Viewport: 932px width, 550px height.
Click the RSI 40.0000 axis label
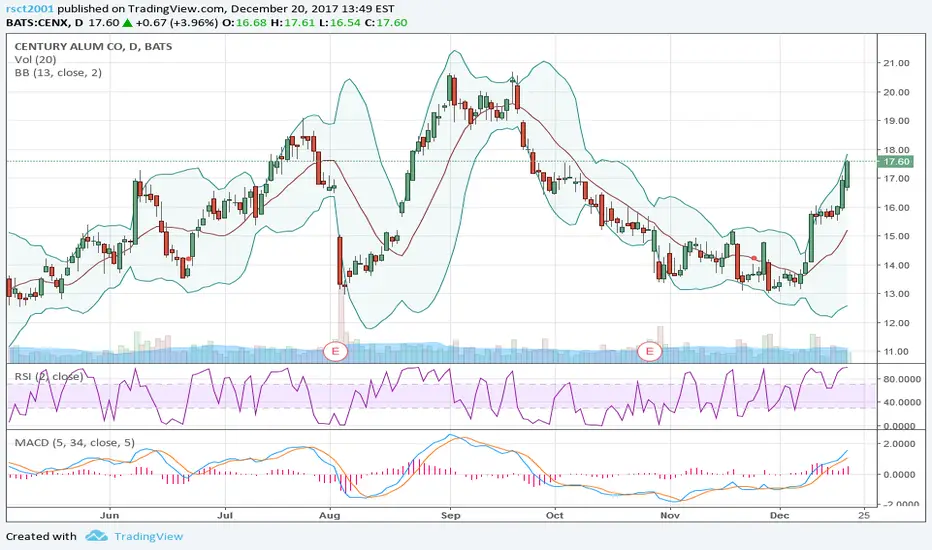[902, 402]
